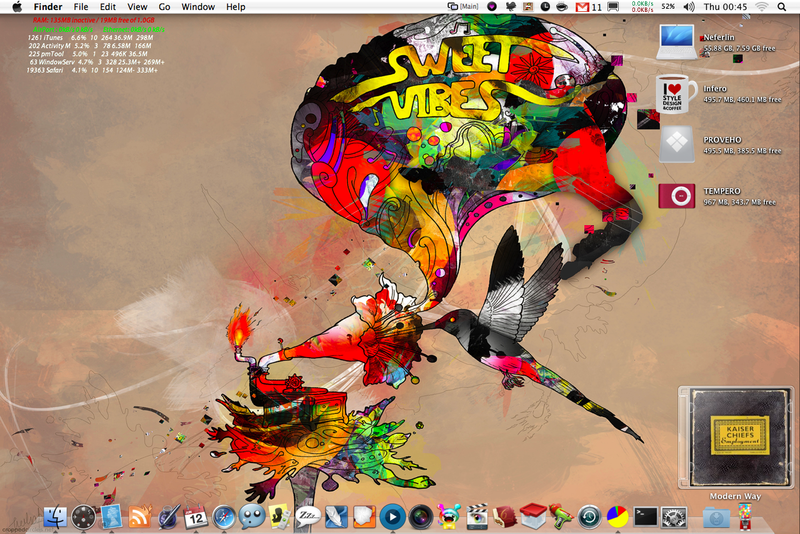This screenshot has width=800, height=534.
Task: Click the gumball machine dock icon
Action: tap(745, 516)
